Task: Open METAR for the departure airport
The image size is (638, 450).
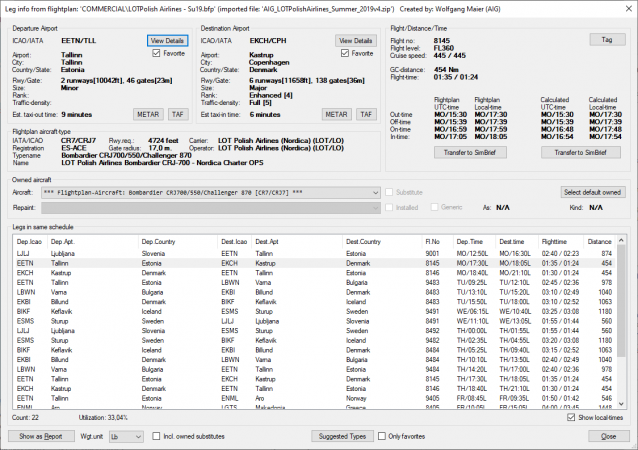Action: 148,114
